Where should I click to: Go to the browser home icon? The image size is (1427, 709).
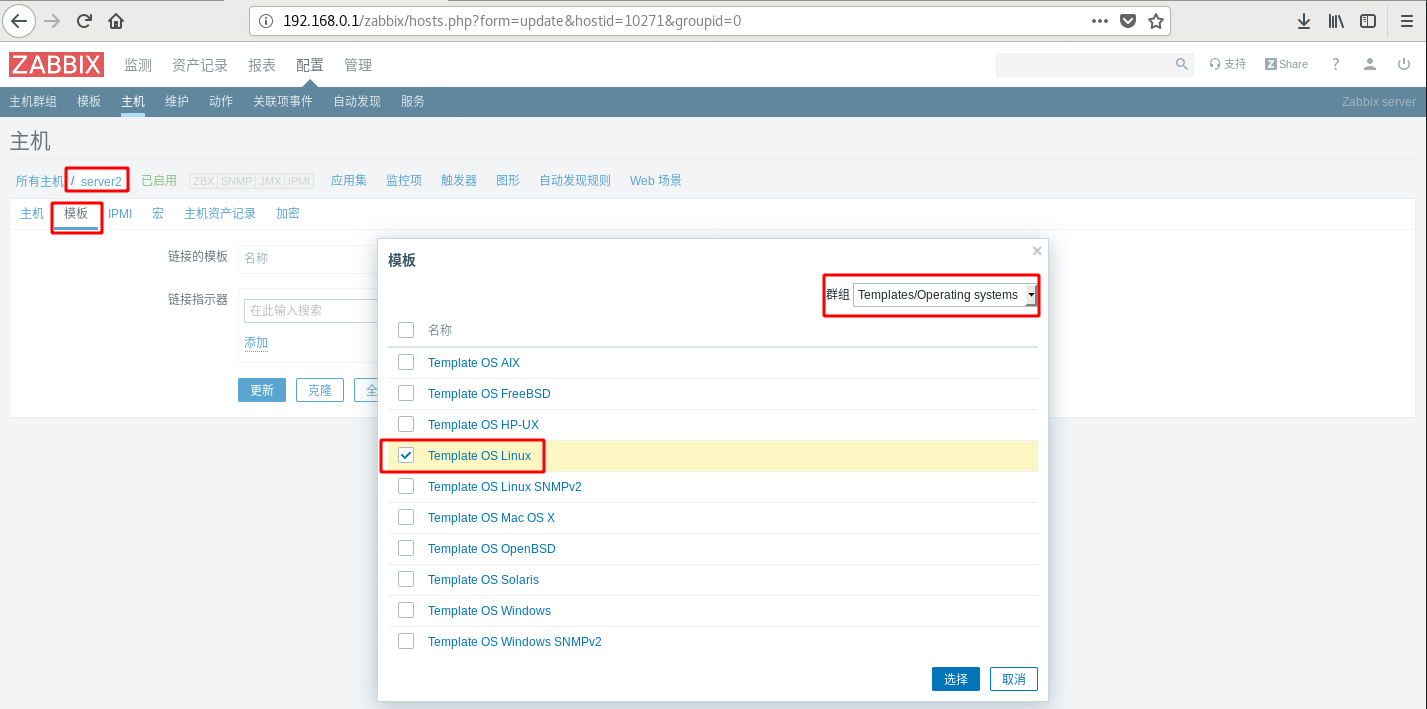[x=116, y=20]
